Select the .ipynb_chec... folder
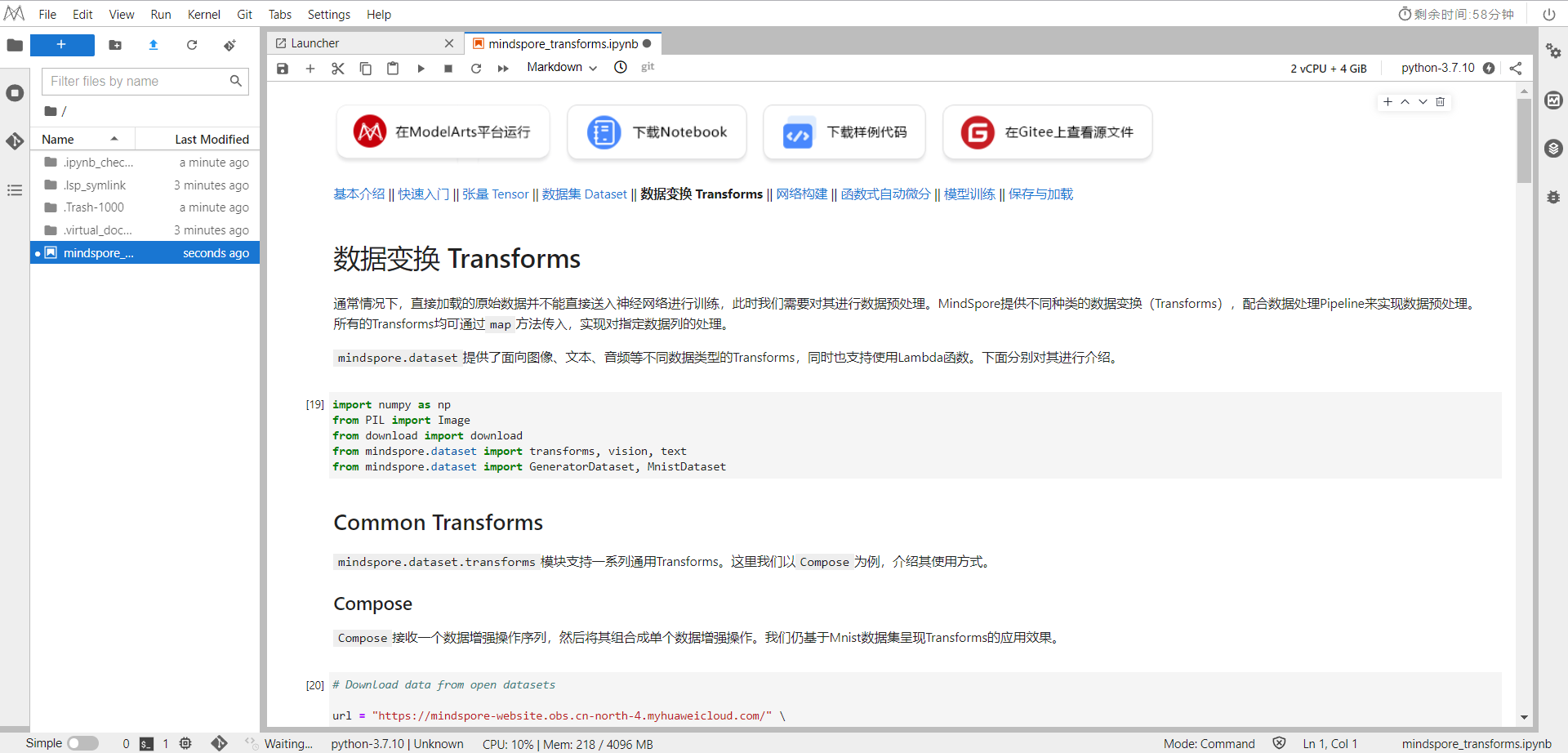 (145, 163)
